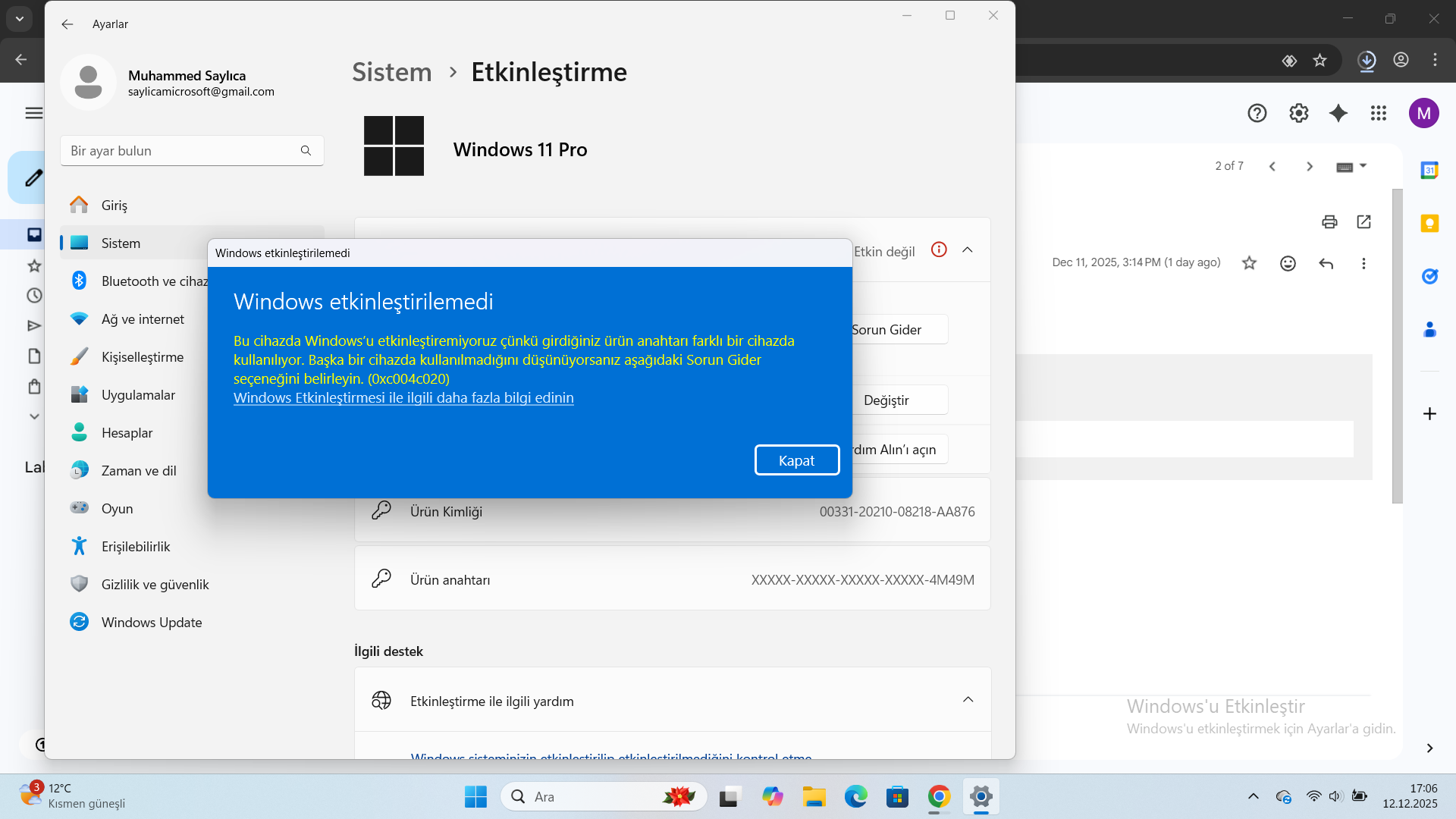Open Google Keep side panel
Screen dimensions: 1456x819
pos(1429,223)
